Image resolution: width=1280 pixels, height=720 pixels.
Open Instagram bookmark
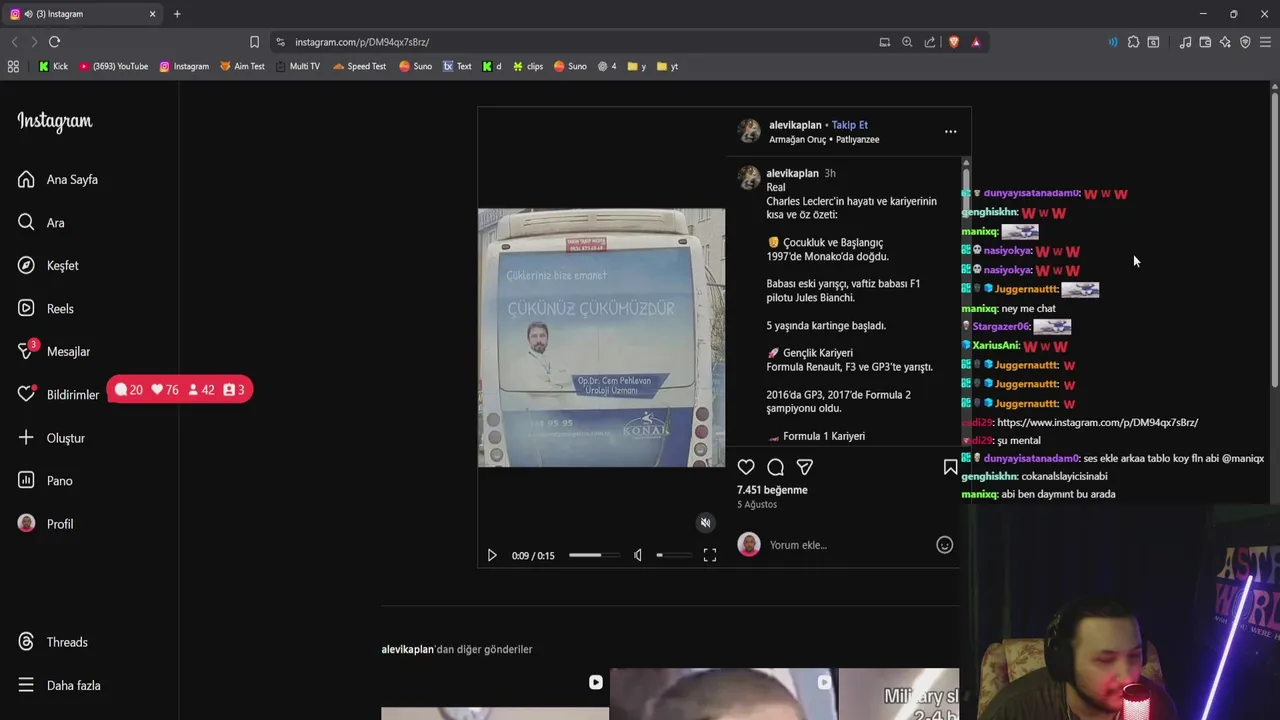tap(184, 67)
